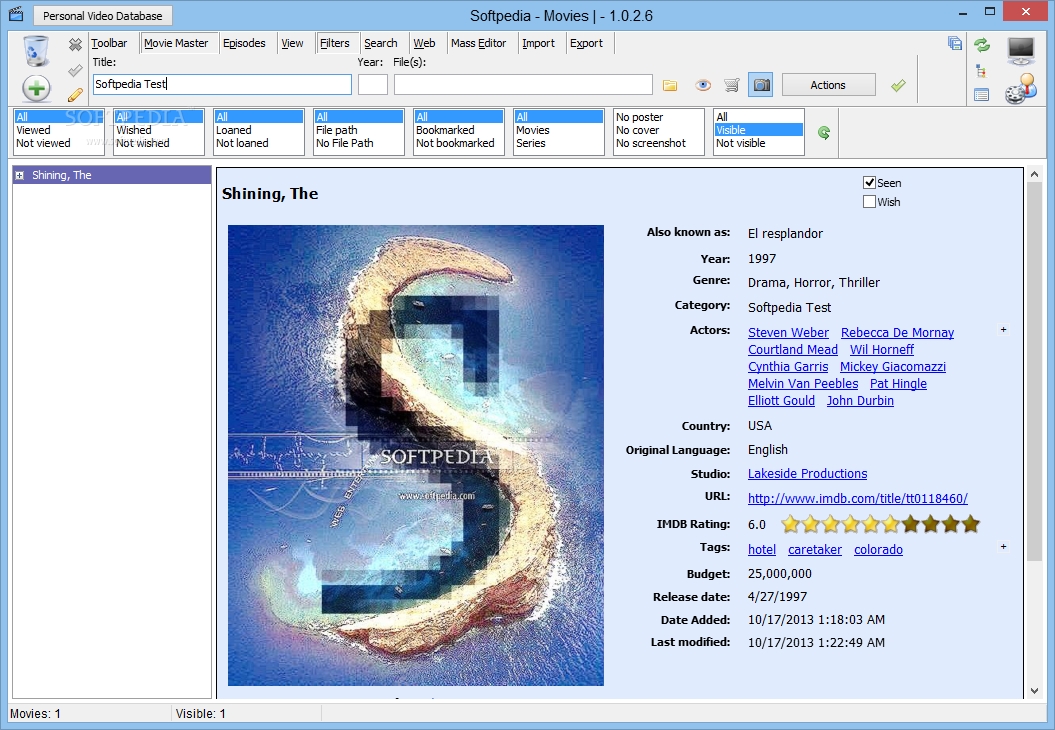Click the green plus add movie button
The width and height of the screenshot is (1055, 730).
click(x=36, y=88)
